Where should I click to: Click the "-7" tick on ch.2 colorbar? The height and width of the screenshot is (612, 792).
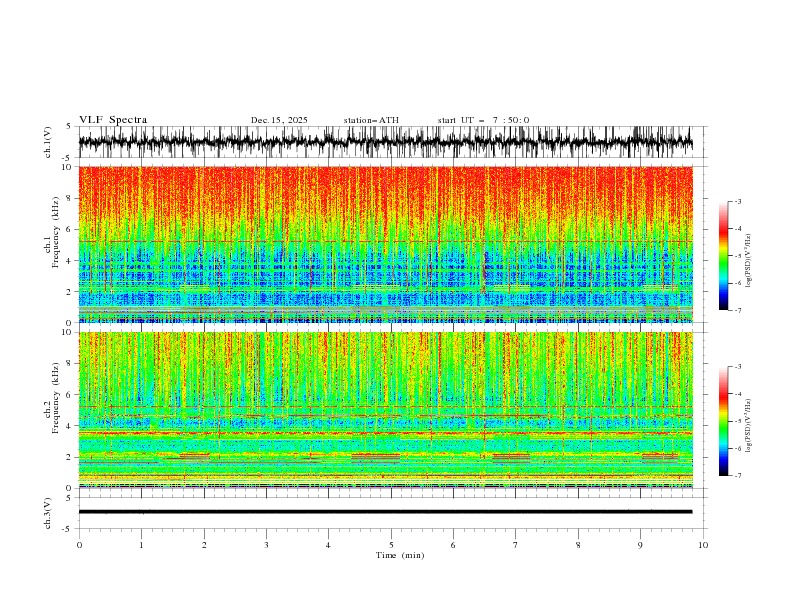(x=738, y=475)
